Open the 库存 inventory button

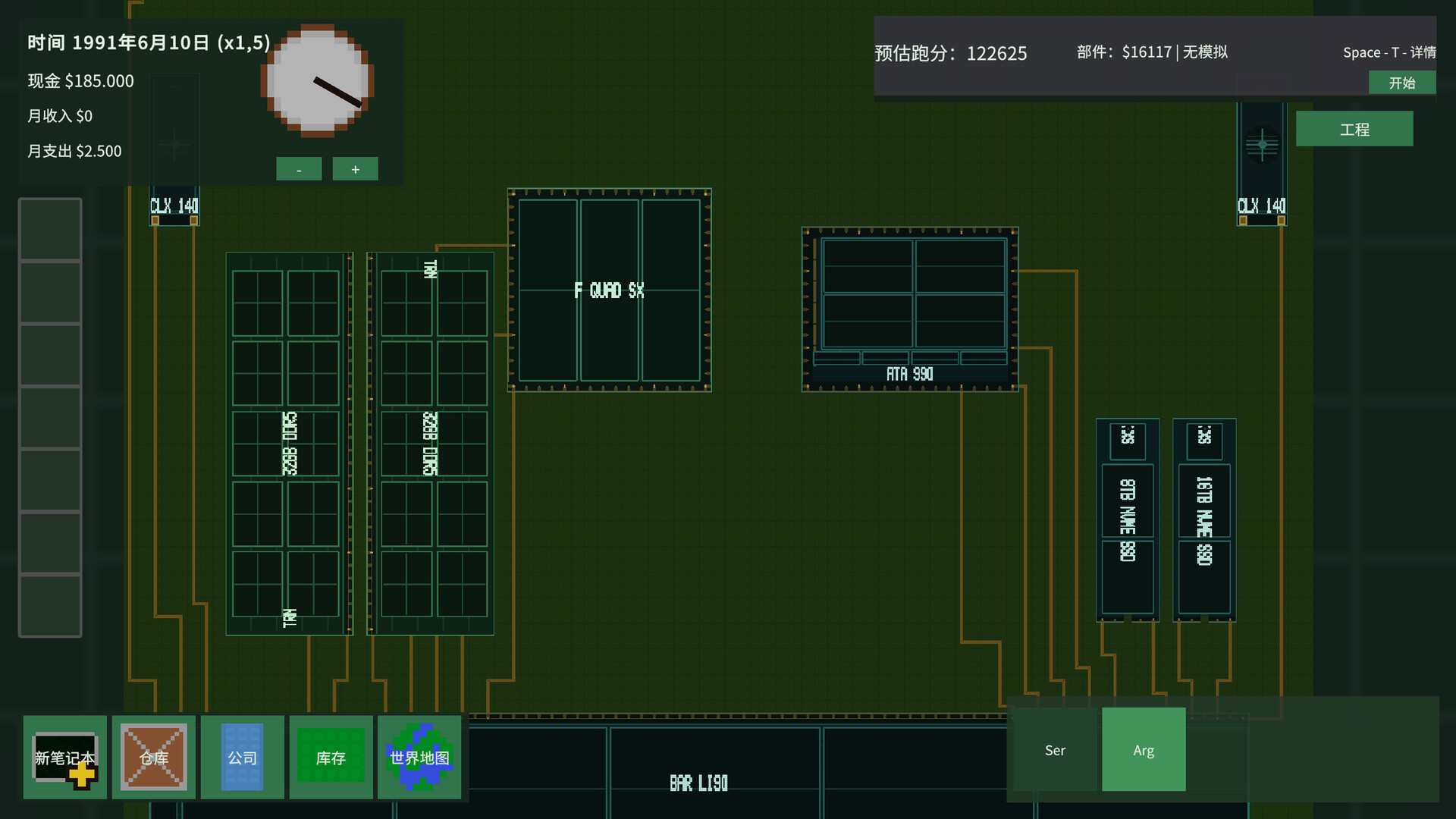point(331,757)
